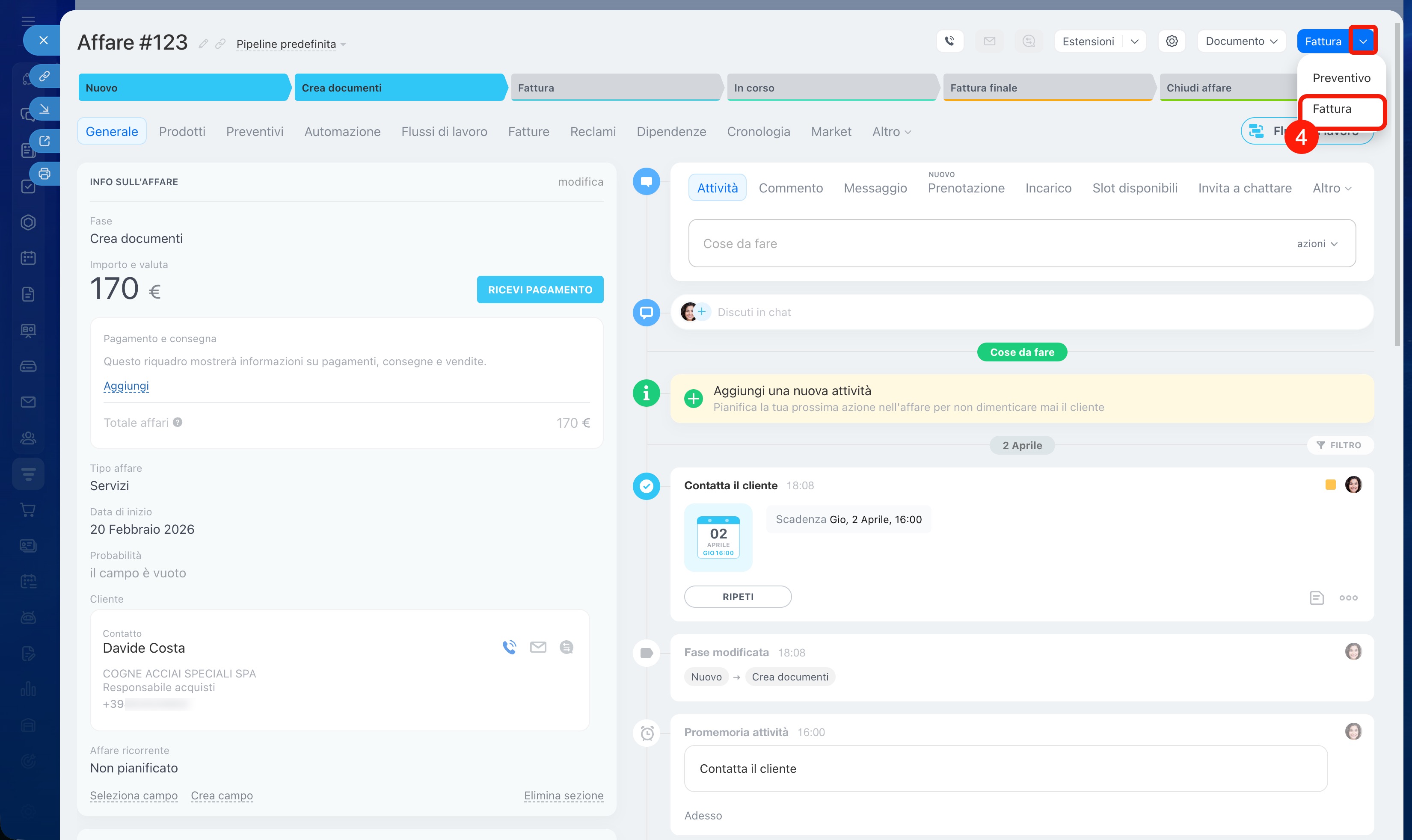
Task: Click the note icon on activity card
Action: tap(1316, 597)
